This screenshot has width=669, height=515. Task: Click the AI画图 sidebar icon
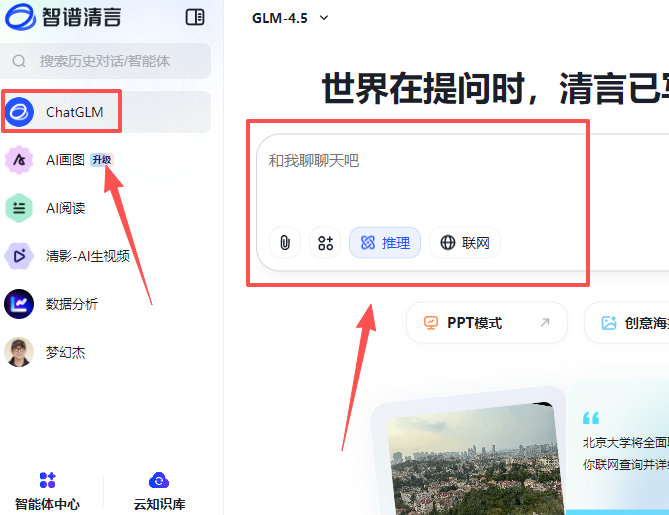pos(20,160)
